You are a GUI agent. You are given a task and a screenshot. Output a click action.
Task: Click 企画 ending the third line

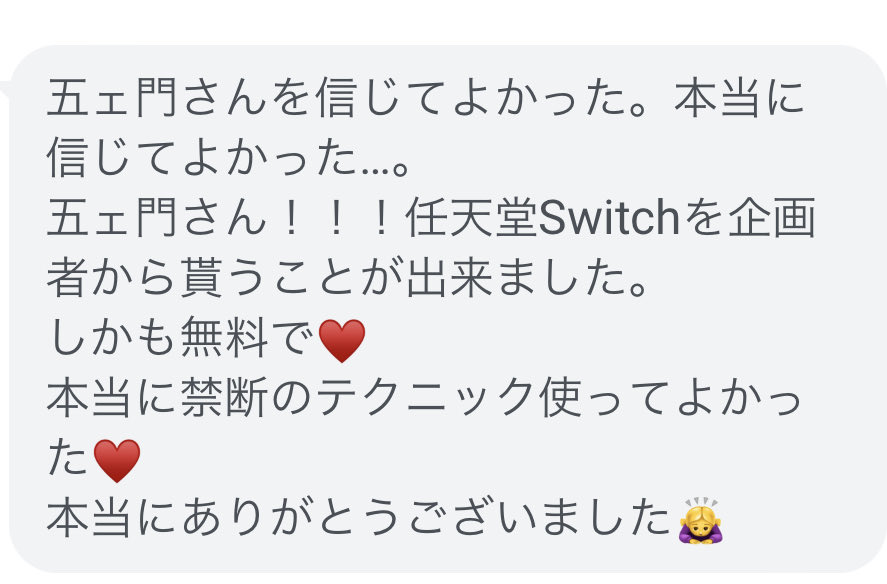click(x=771, y=218)
